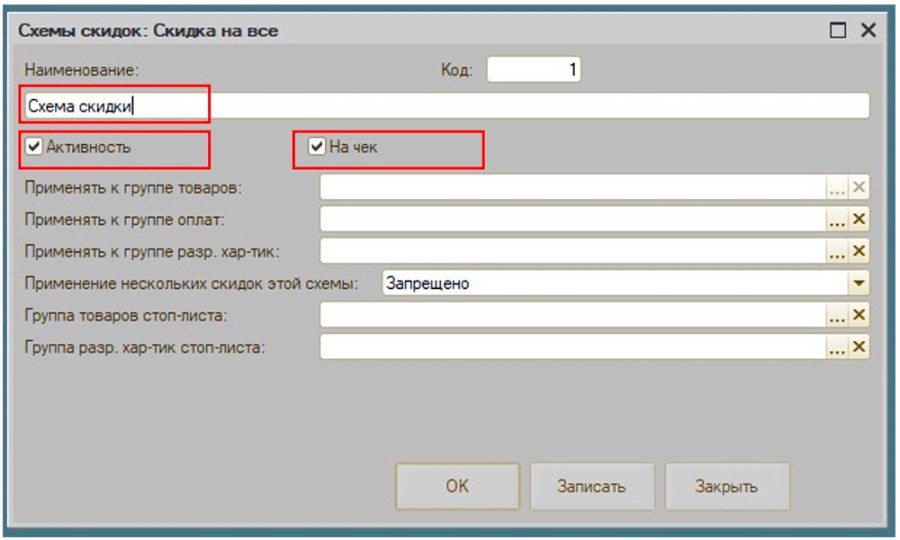Uncheck the На чек checkbox
The image size is (900, 540).
317,146
